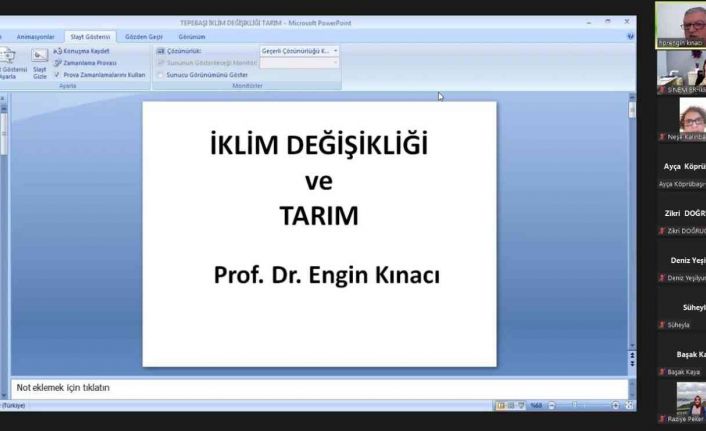Restore down the PowerPoint window
This screenshot has width=706, height=431.
pos(608,22)
